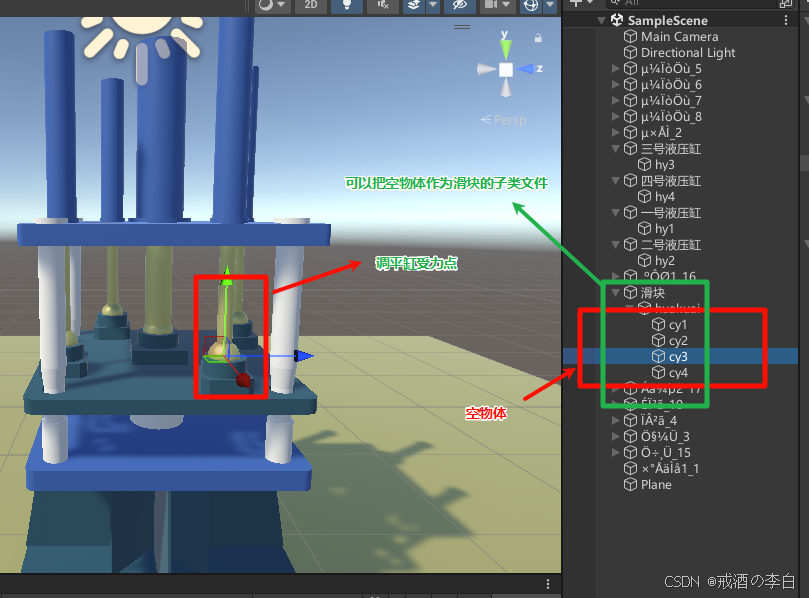
Task: Select the cy4 empty object
Action: click(x=677, y=373)
